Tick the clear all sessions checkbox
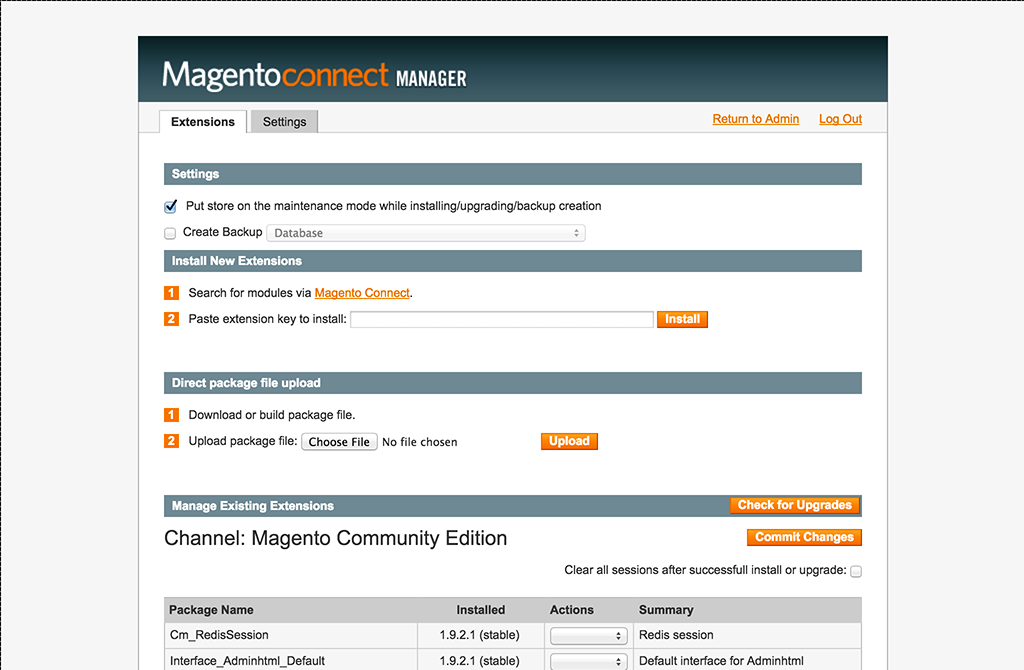1024x670 pixels. click(856, 571)
